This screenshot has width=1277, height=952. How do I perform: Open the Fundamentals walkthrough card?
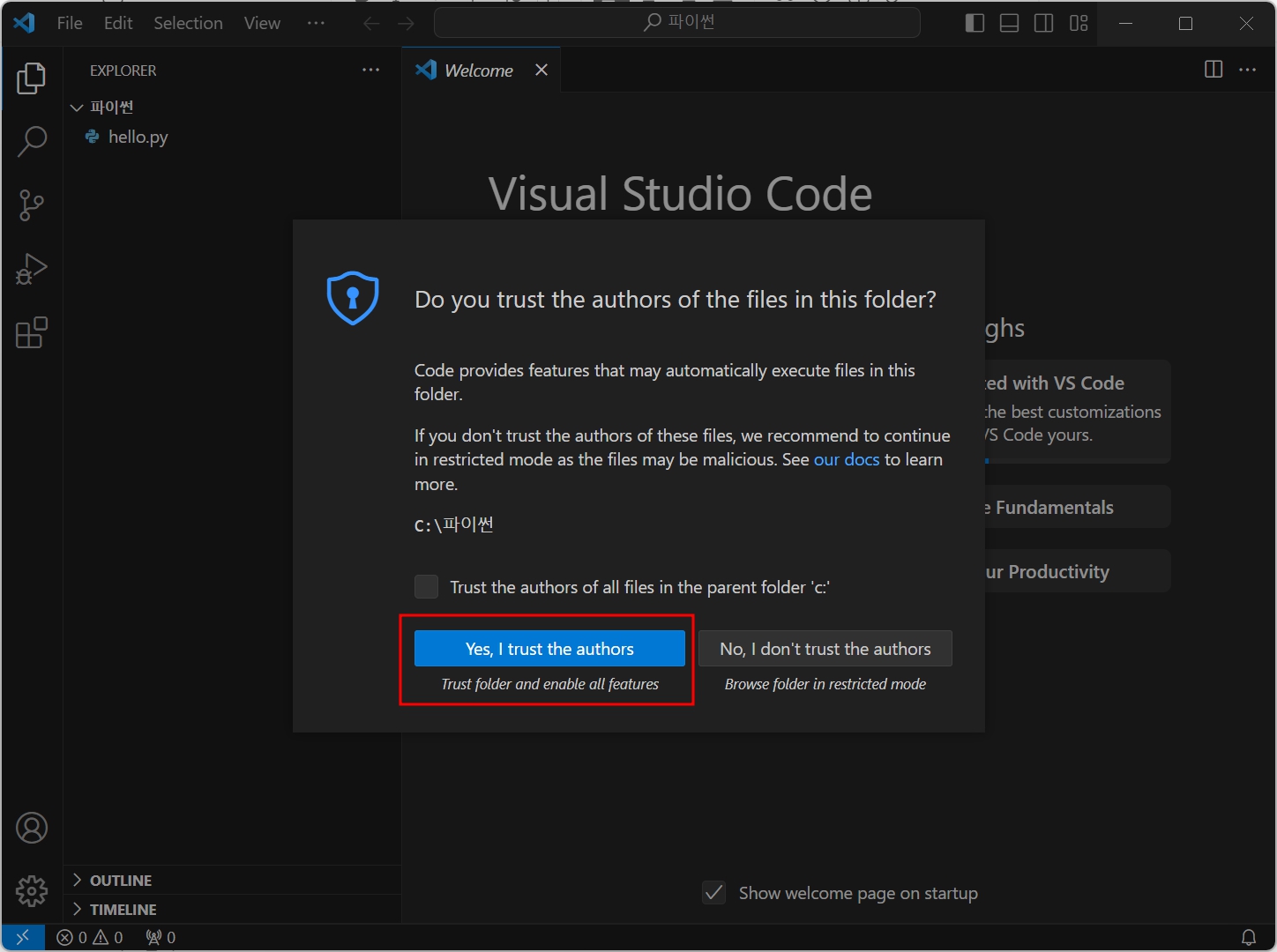(1077, 507)
